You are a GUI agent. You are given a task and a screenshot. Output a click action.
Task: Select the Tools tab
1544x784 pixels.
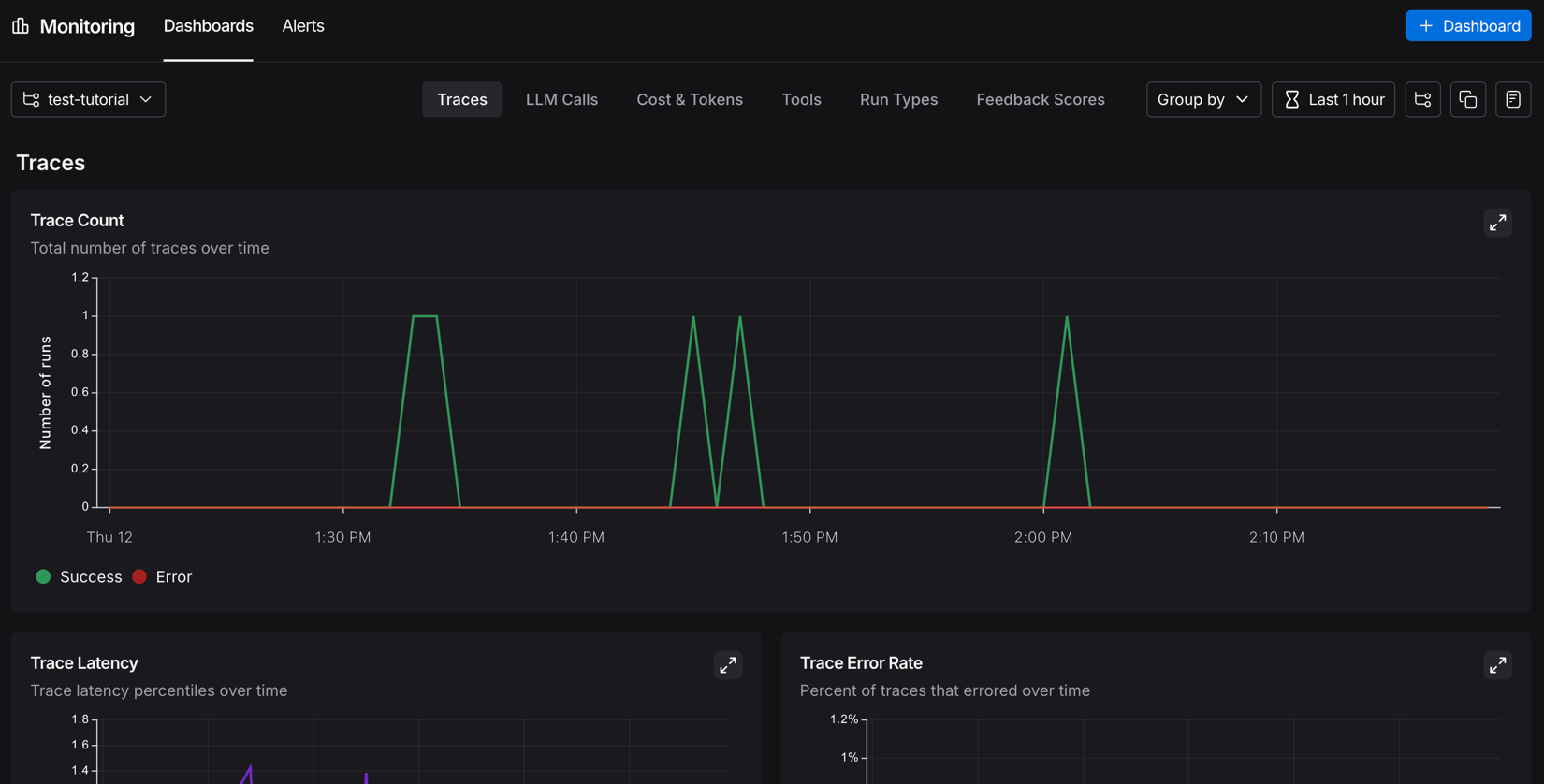click(x=801, y=99)
